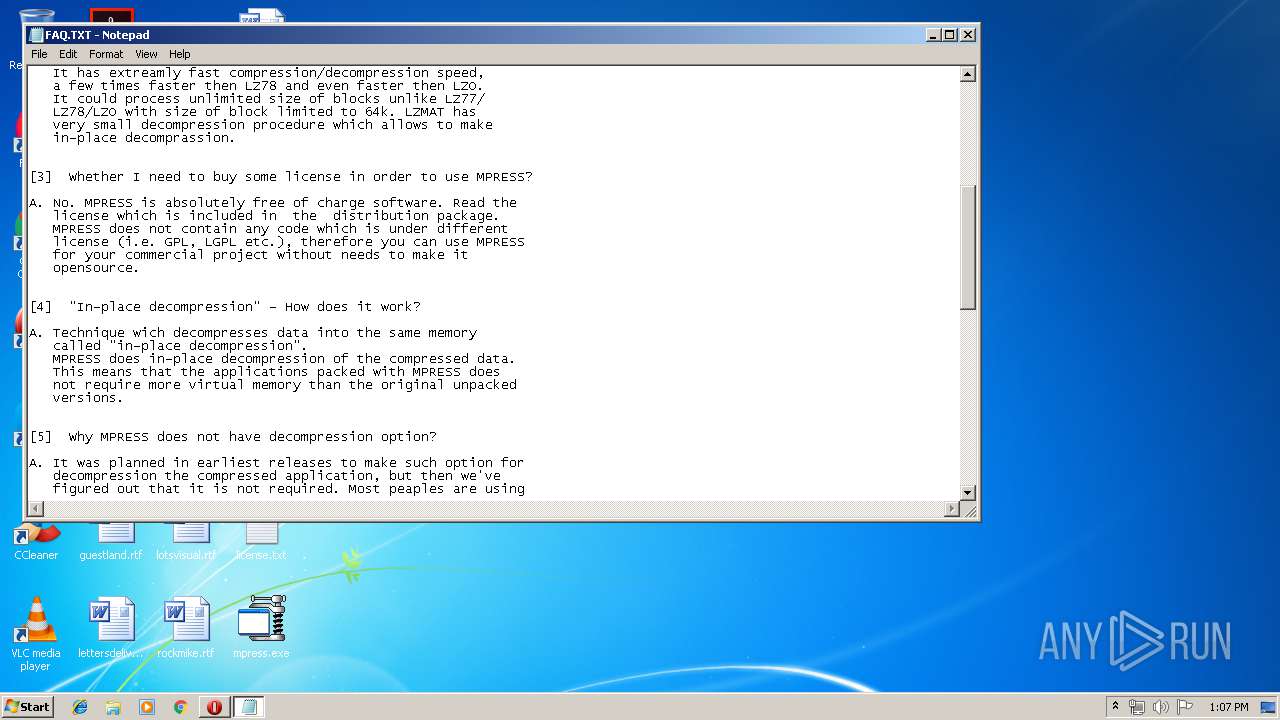Open Action Center flag icon
The image size is (1280, 720).
tap(1185, 707)
